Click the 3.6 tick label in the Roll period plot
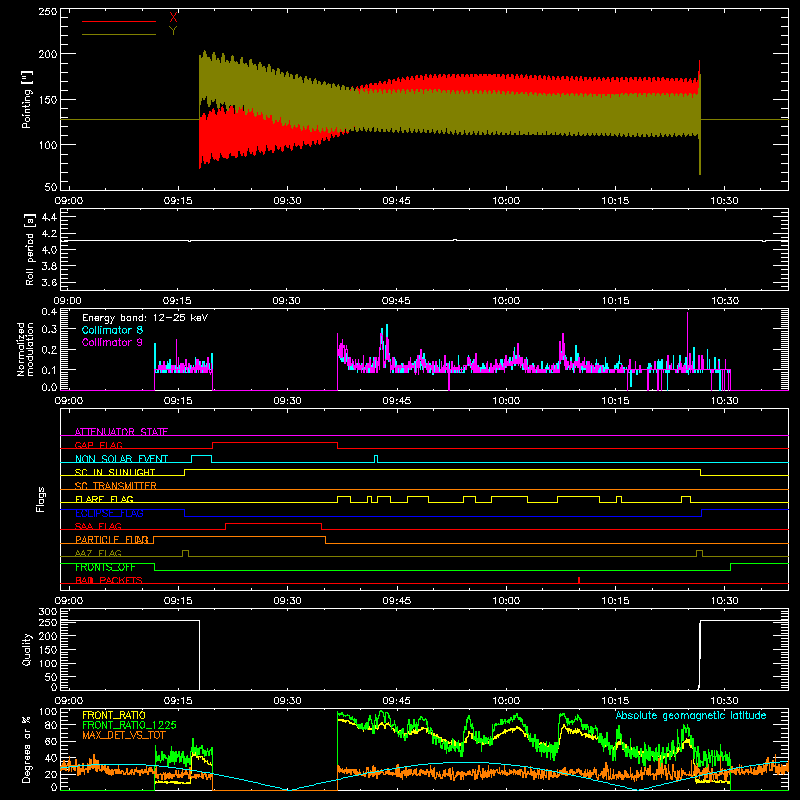The width and height of the screenshot is (800, 800). 49,282
